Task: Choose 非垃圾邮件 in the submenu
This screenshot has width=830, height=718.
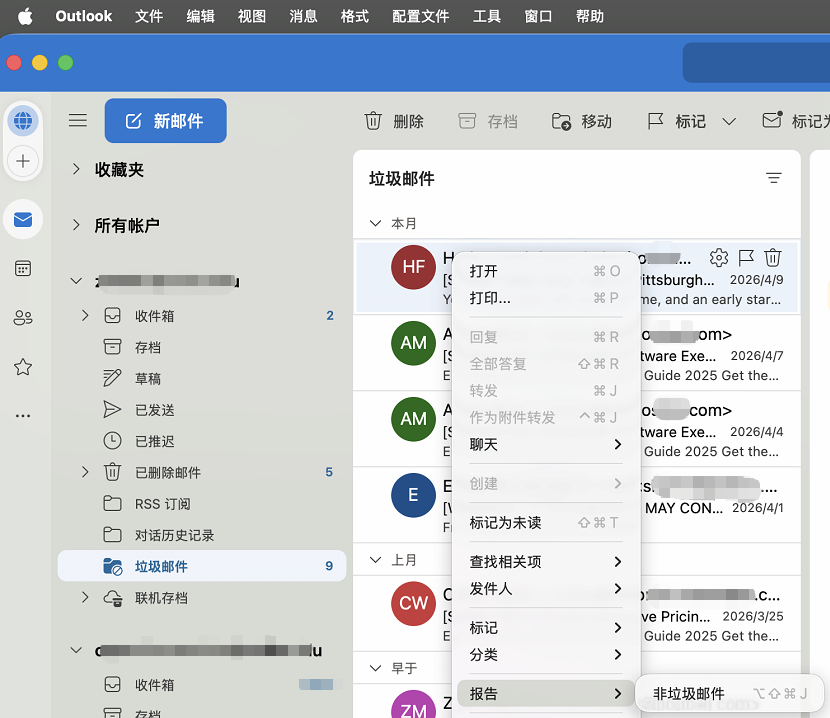Action: click(689, 693)
